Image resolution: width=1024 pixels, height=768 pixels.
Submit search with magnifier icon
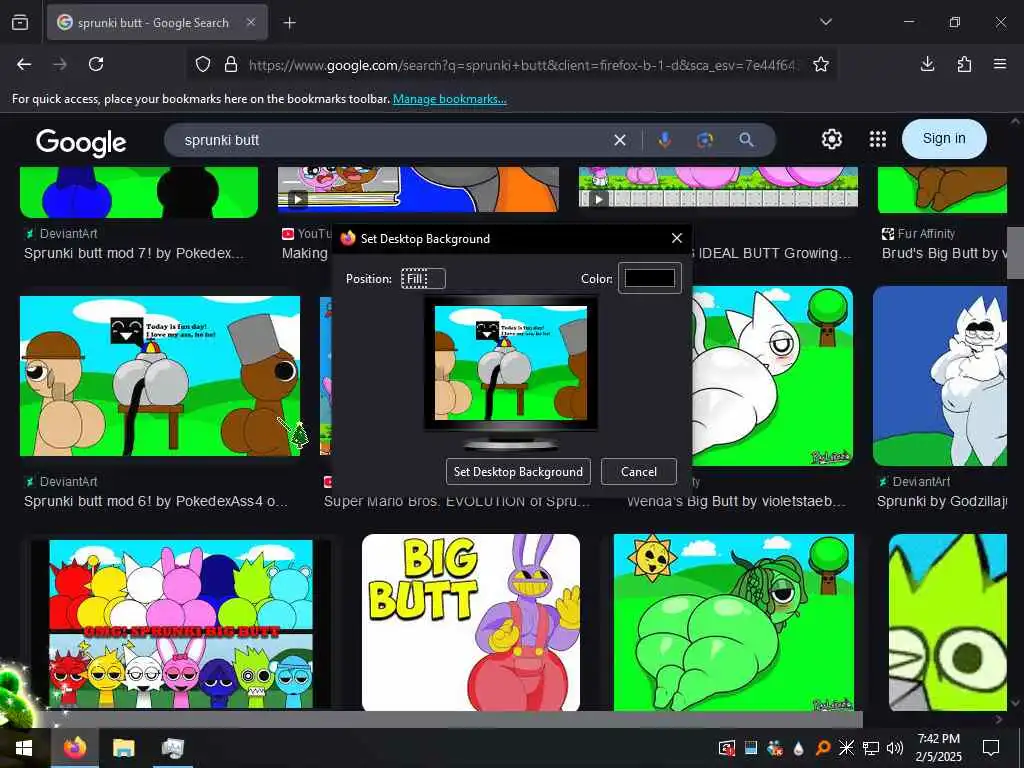[x=746, y=140]
